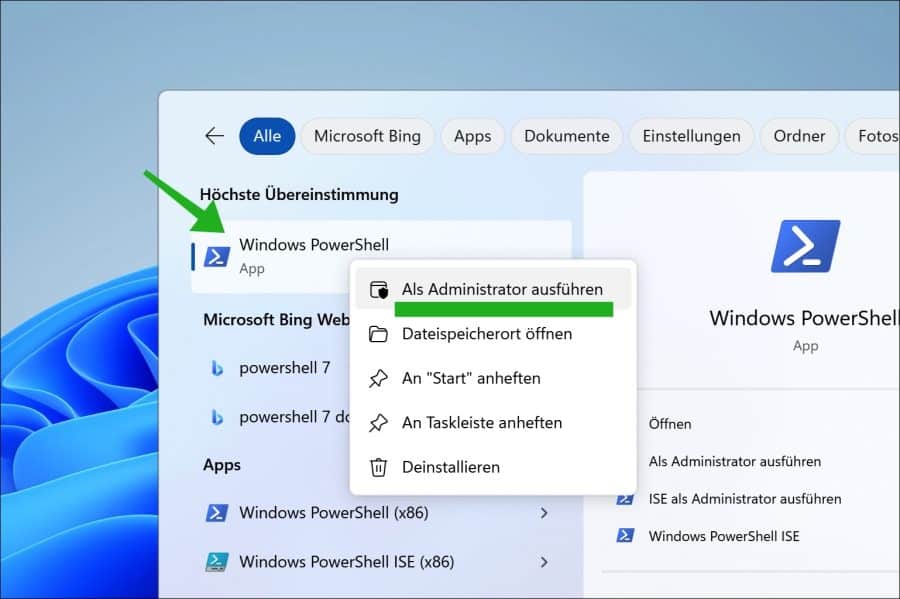This screenshot has height=599, width=900.
Task: Click ISE als Administrator ausführen
Action: tap(744, 498)
